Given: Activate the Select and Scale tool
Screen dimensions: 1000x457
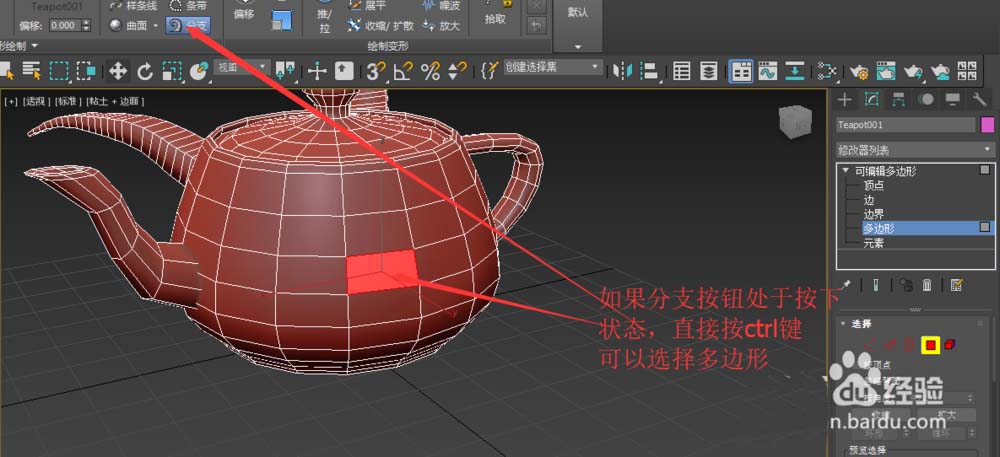Looking at the screenshot, I should click(172, 71).
